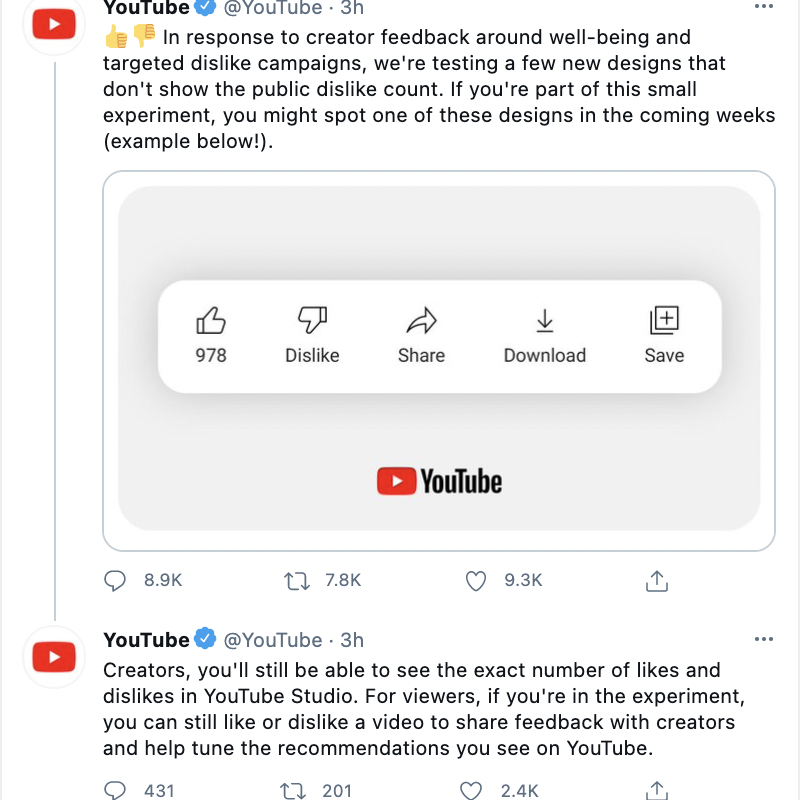Click the thumbs-up 978 icon in image
Screen dimensions: 800x800
[210, 321]
